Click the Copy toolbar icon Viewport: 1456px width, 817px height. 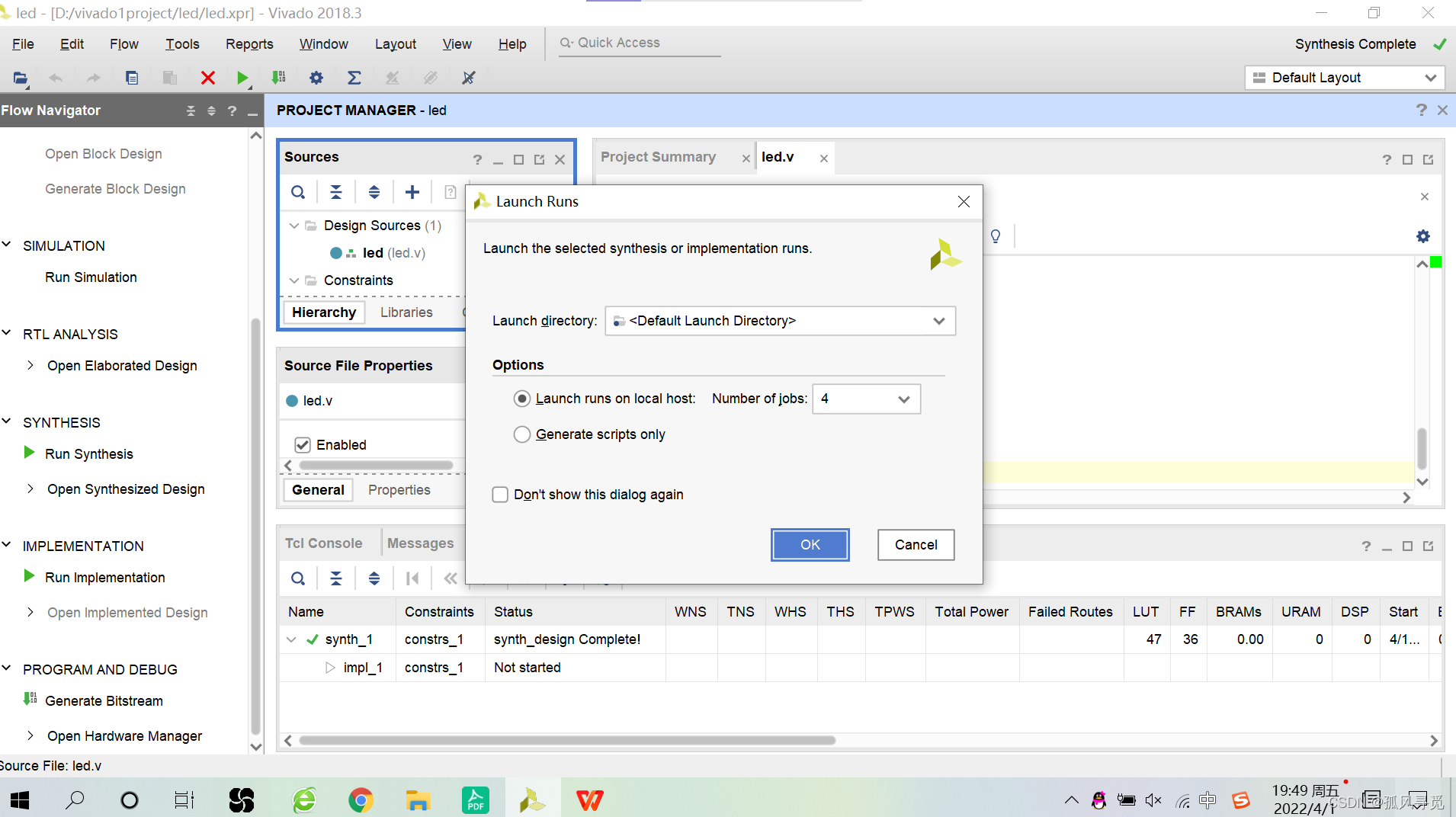pos(132,78)
